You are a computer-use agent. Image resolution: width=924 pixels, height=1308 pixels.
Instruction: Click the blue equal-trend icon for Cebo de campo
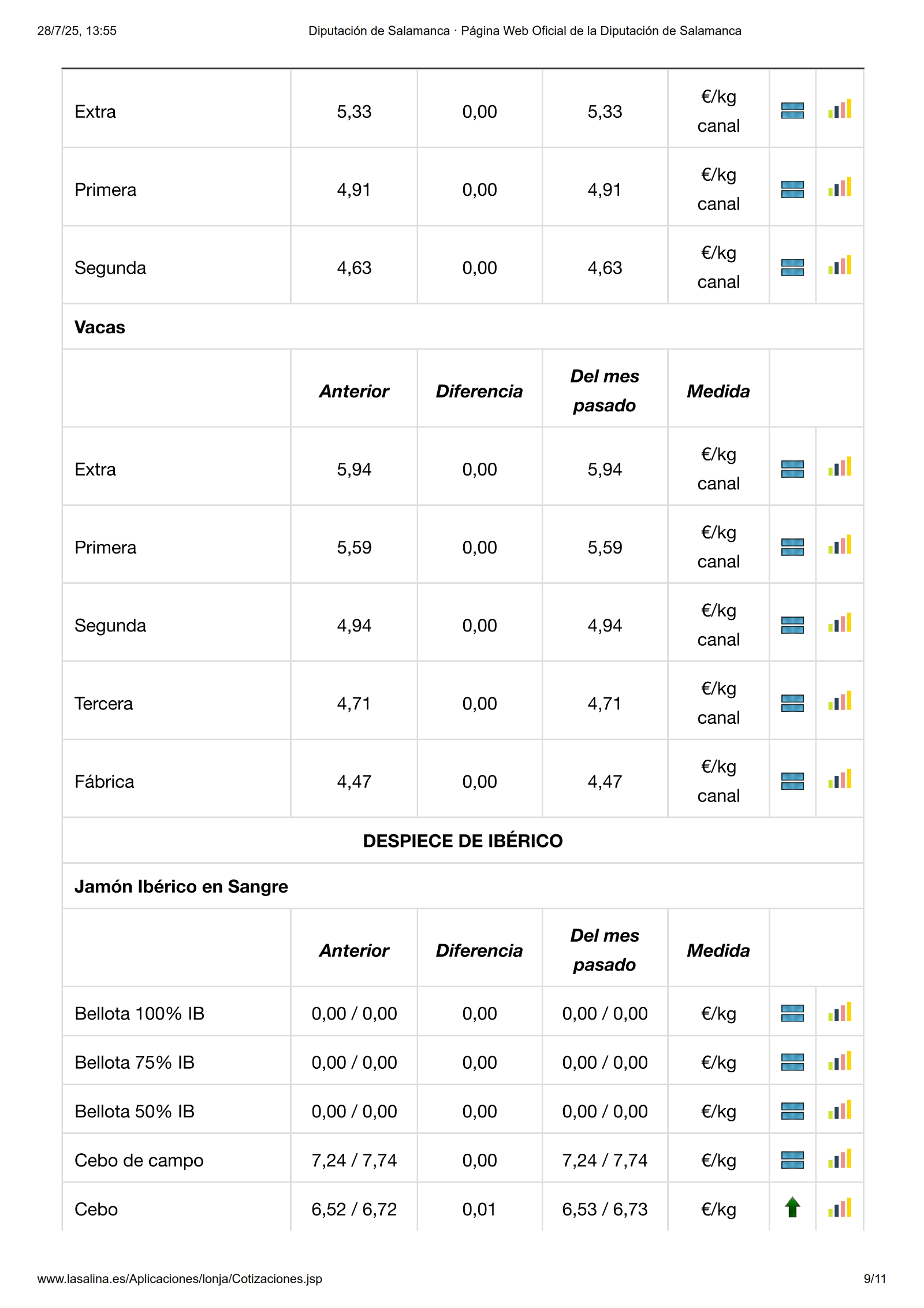(x=792, y=1160)
